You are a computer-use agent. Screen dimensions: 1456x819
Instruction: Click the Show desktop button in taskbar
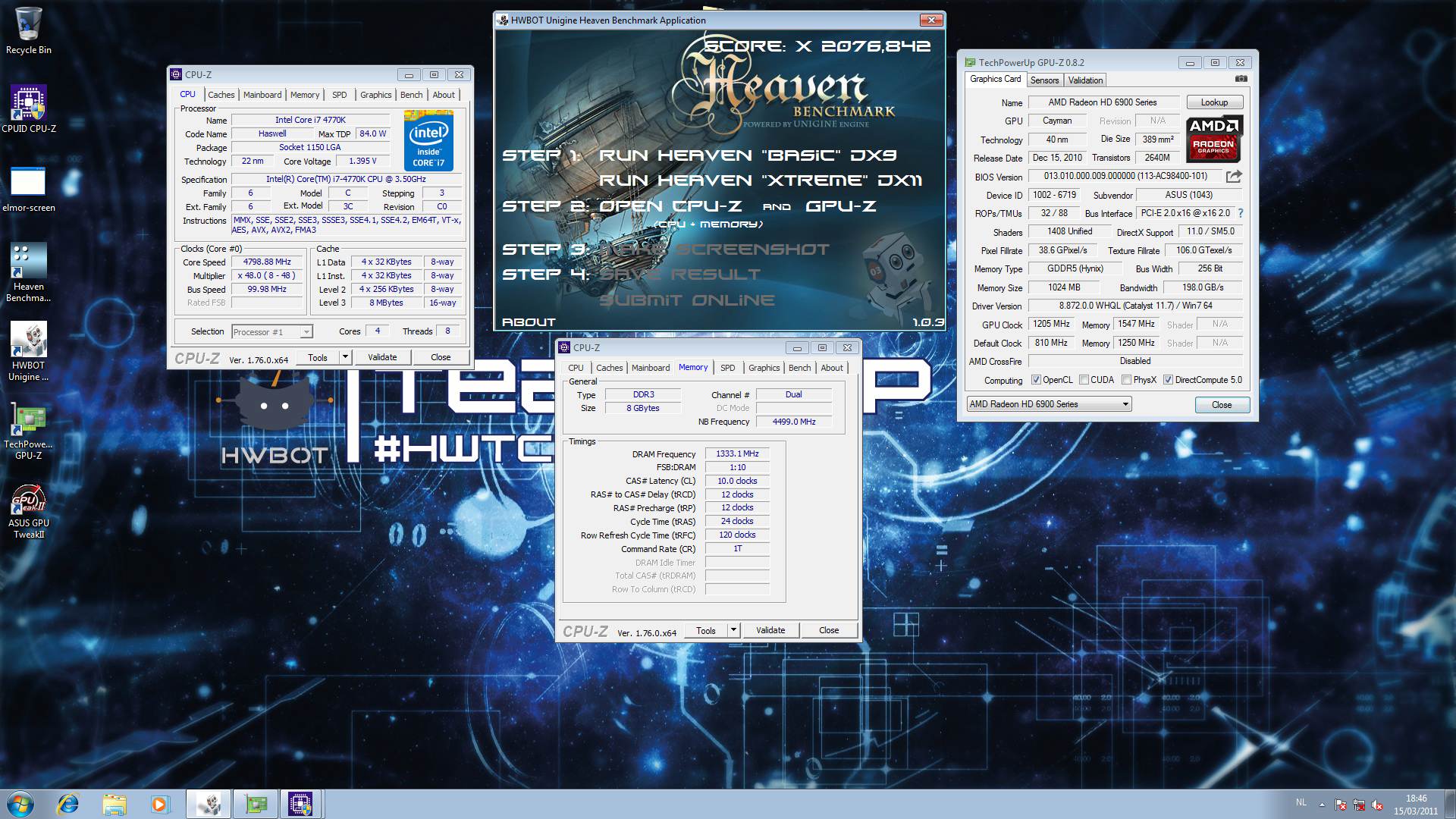(1450, 804)
